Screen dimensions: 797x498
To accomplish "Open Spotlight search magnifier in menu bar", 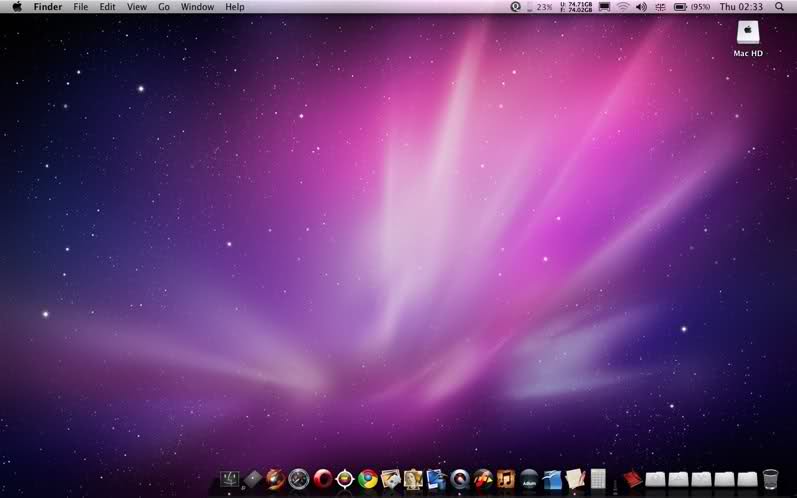I will [779, 7].
